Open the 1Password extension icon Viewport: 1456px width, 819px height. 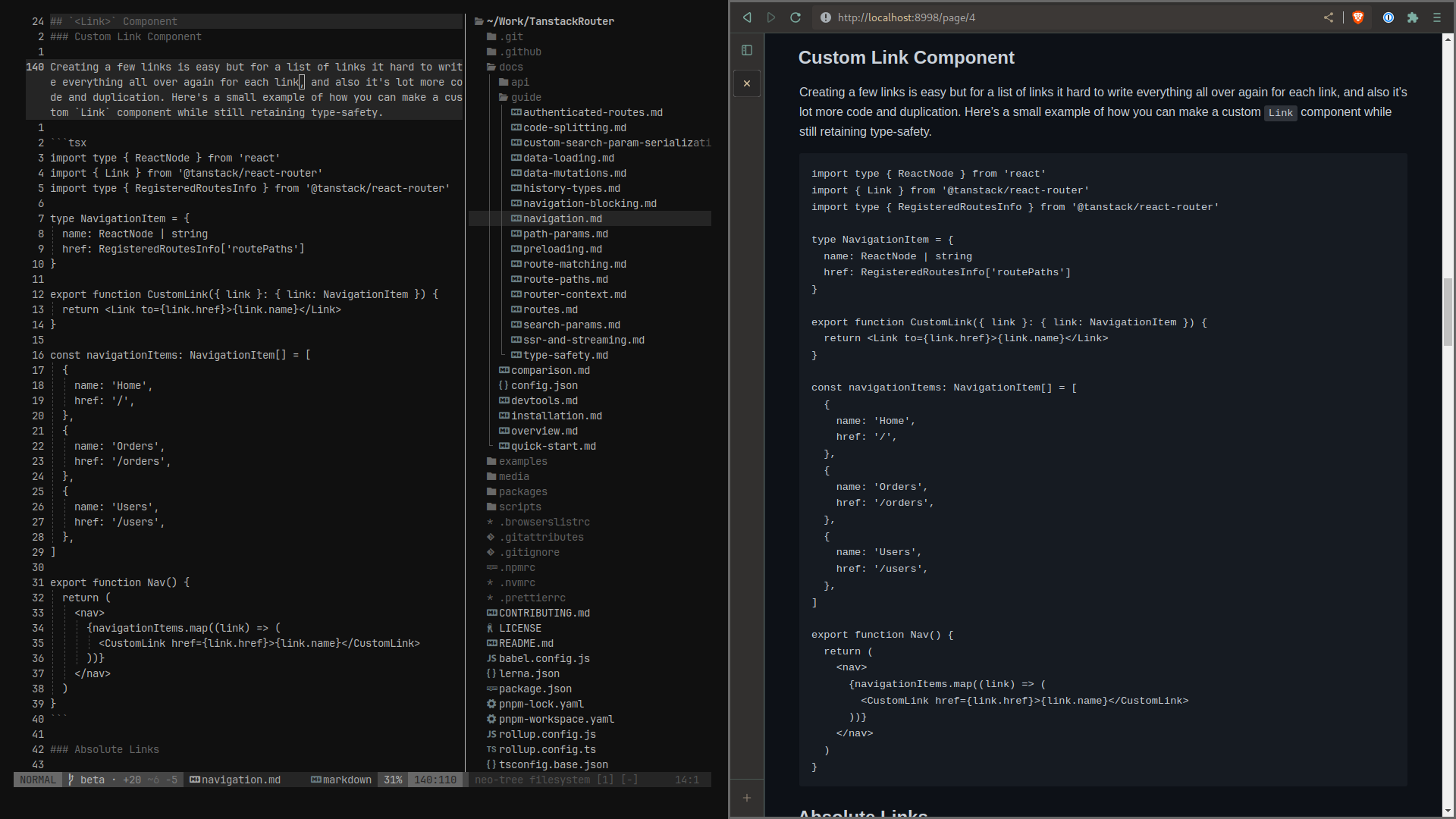tap(1389, 17)
